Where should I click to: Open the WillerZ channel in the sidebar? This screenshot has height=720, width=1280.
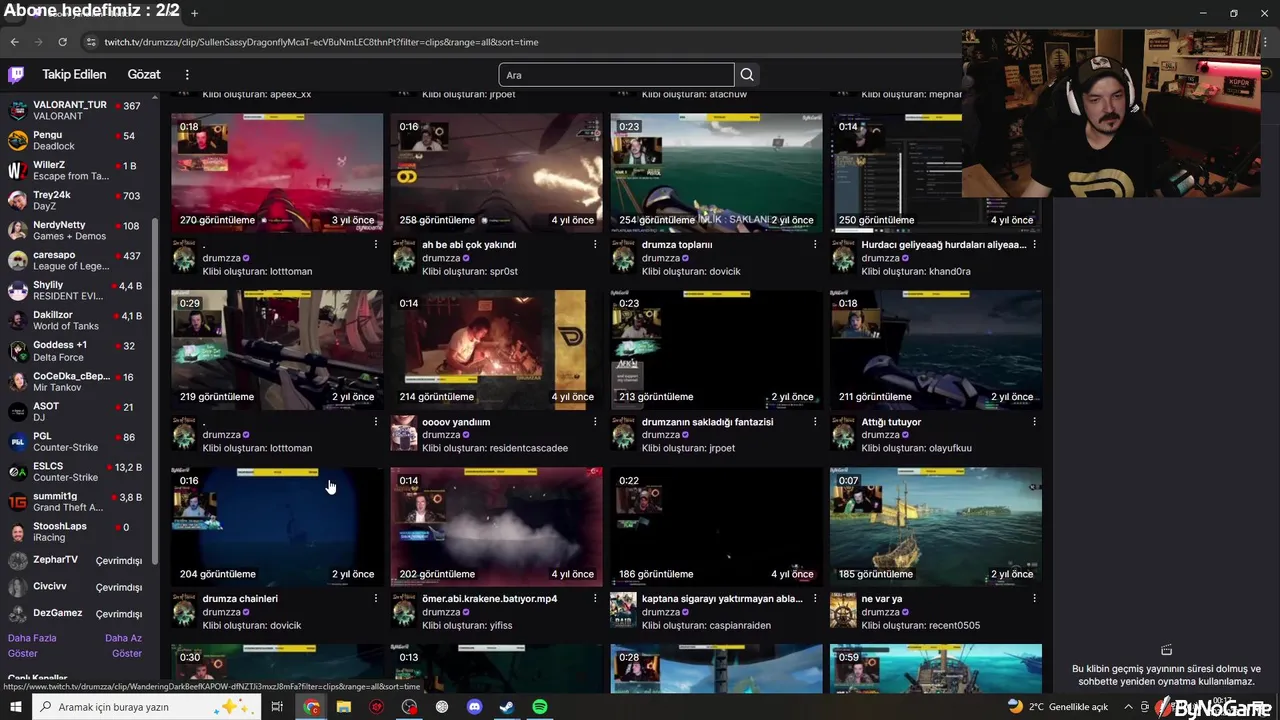coord(76,170)
